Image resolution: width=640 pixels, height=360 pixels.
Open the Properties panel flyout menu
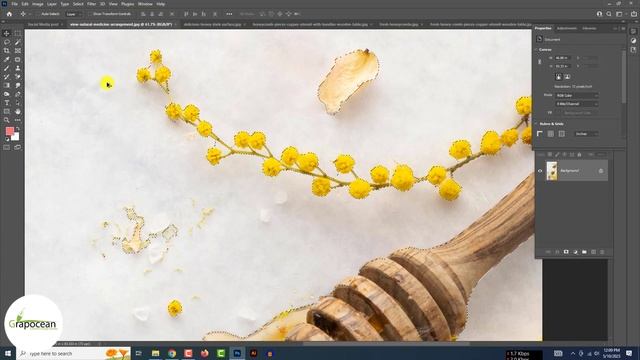point(623,29)
